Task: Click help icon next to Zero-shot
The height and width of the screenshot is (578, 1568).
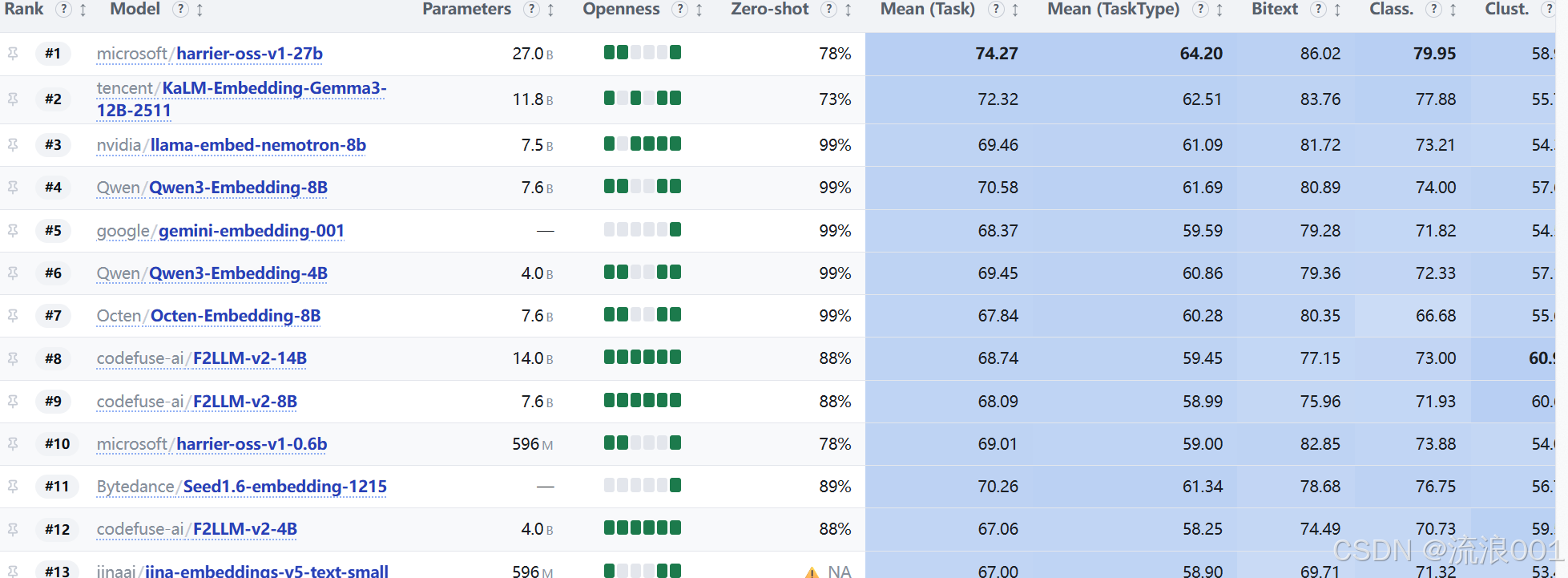Action: click(829, 10)
